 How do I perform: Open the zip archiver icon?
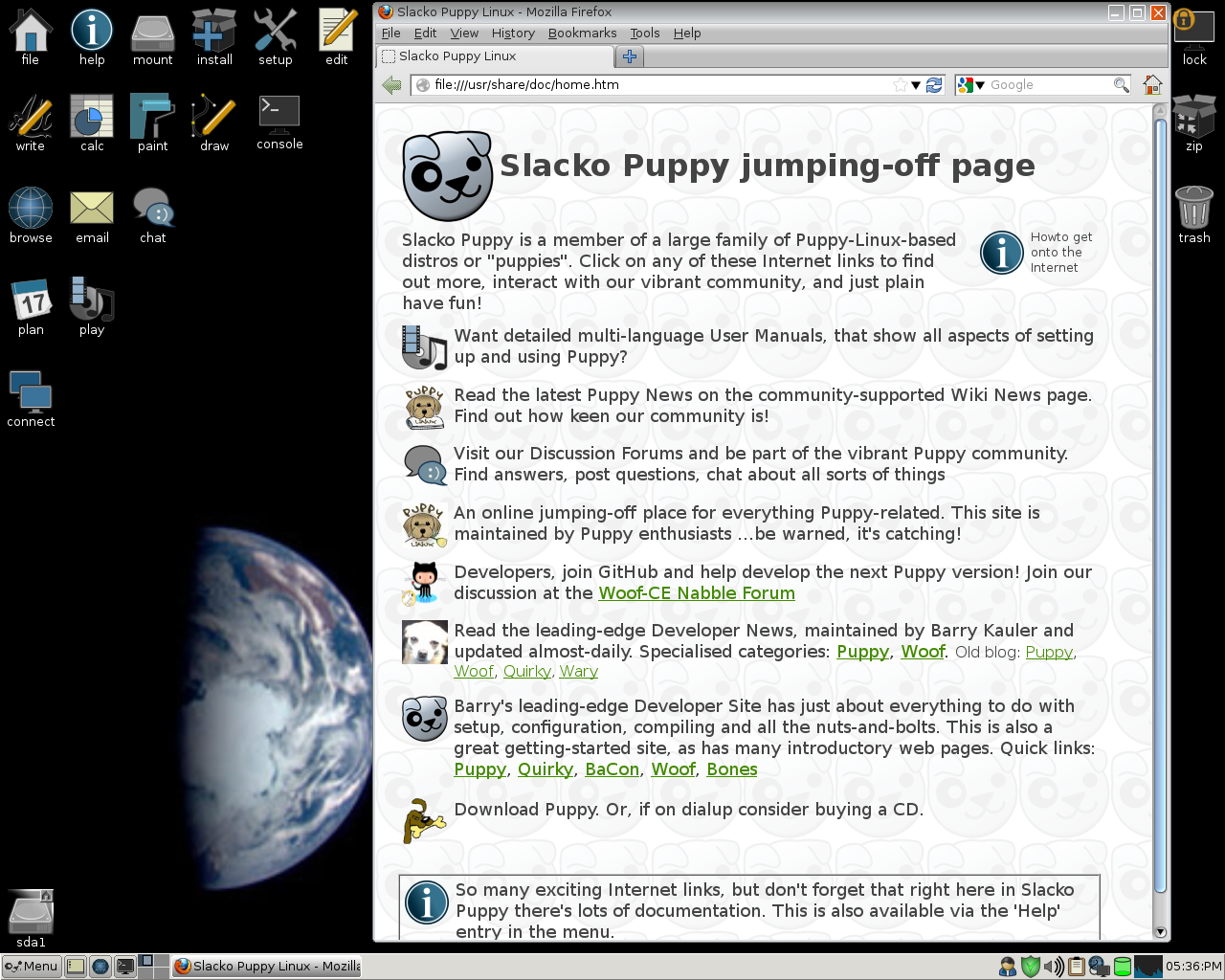(1194, 117)
